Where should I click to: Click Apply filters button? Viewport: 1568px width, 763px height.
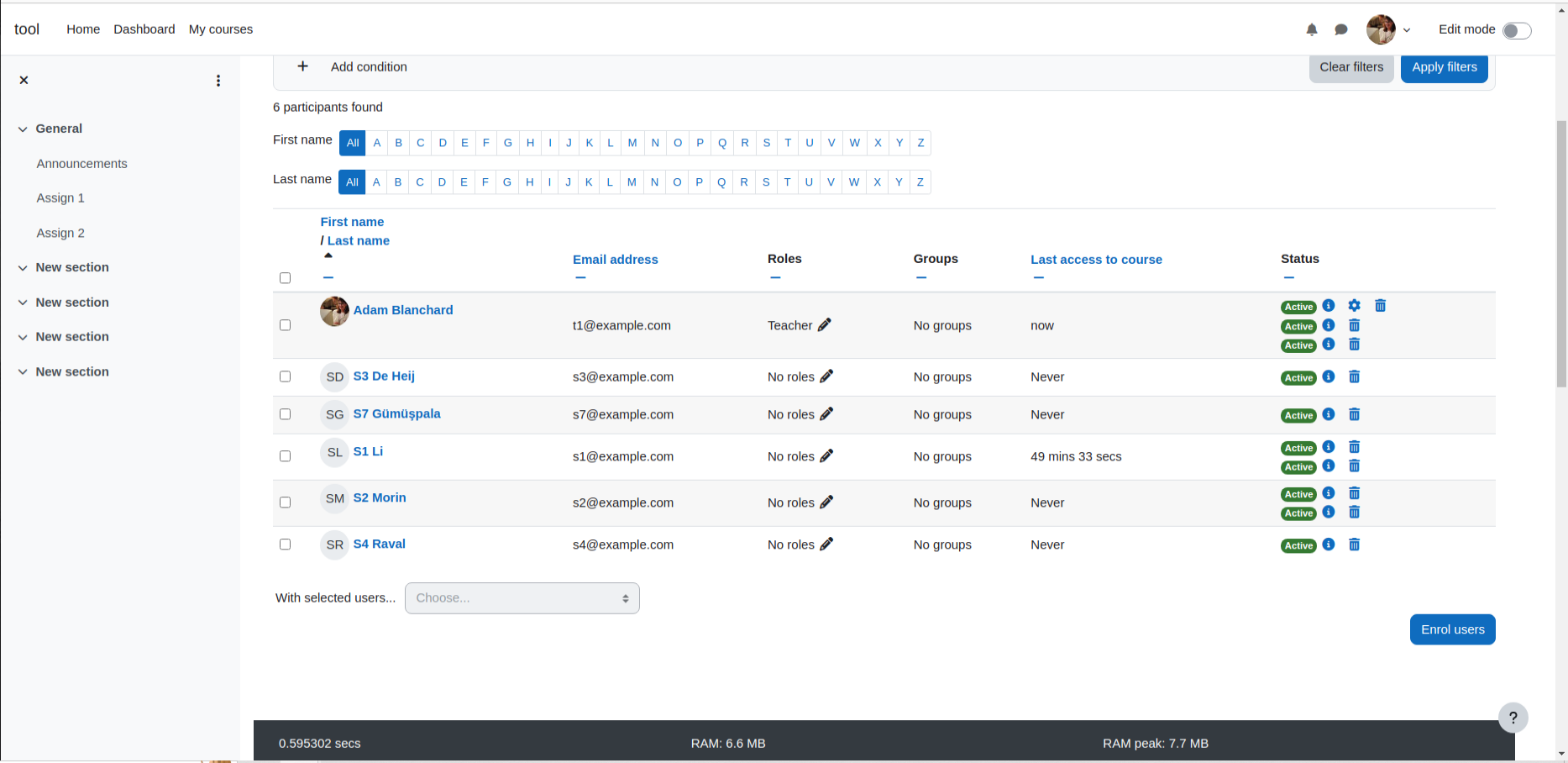click(1445, 67)
